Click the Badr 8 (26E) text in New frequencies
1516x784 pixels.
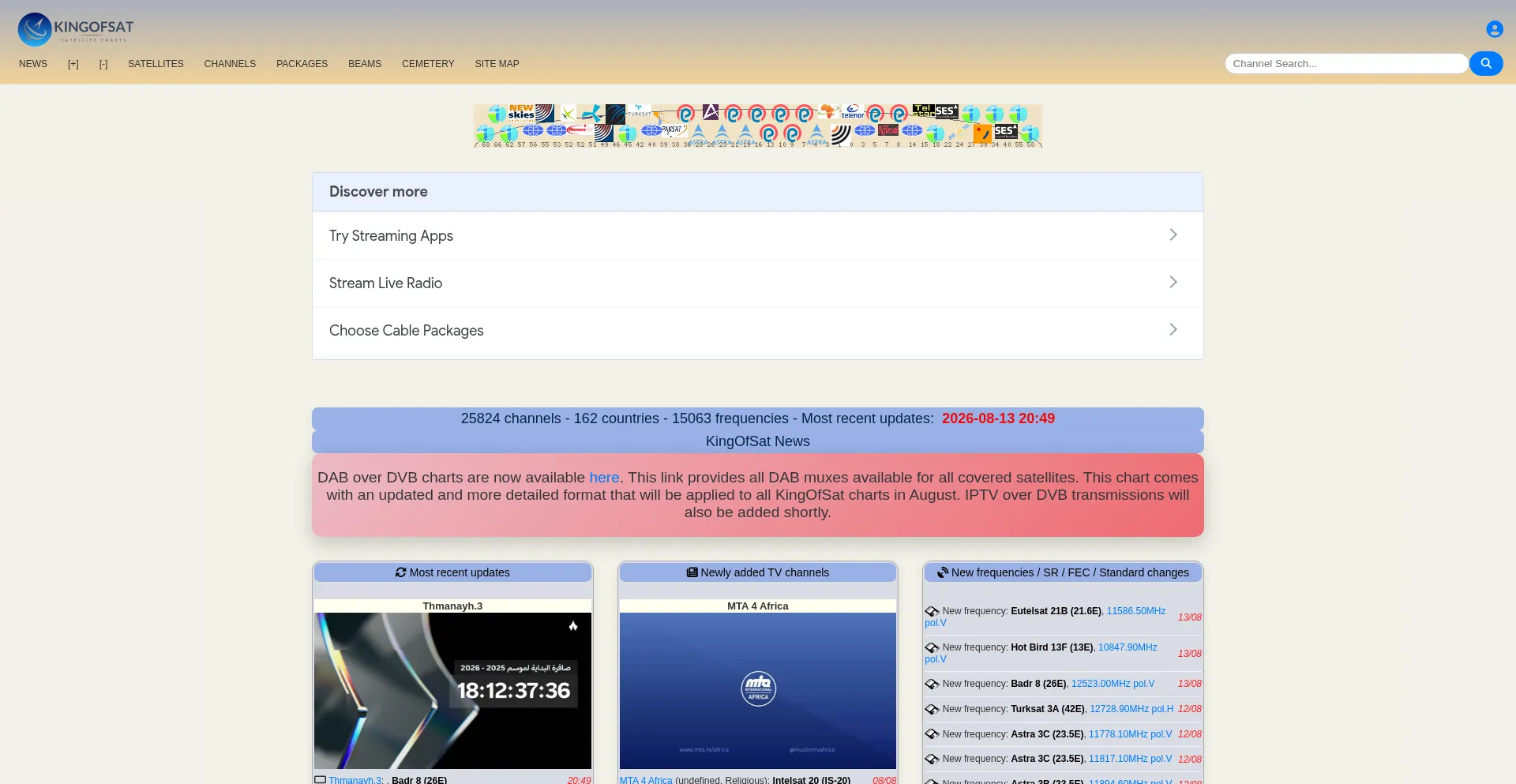[x=1038, y=684]
